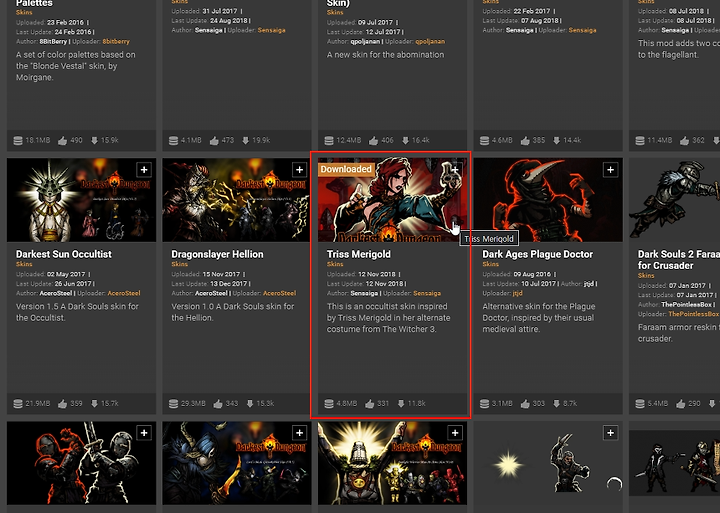This screenshot has width=720, height=513.
Task: Click thumbs-up icon beside 406 endorsements
Action: (373, 141)
